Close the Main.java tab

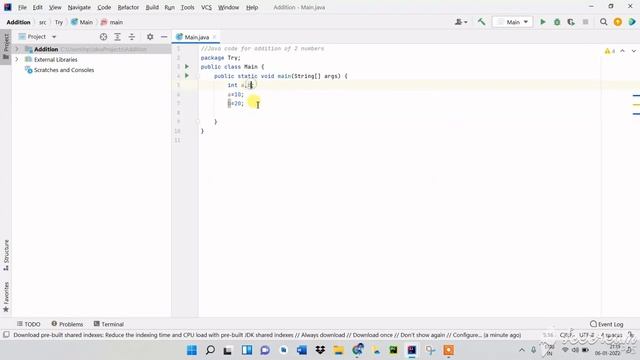tap(214, 37)
